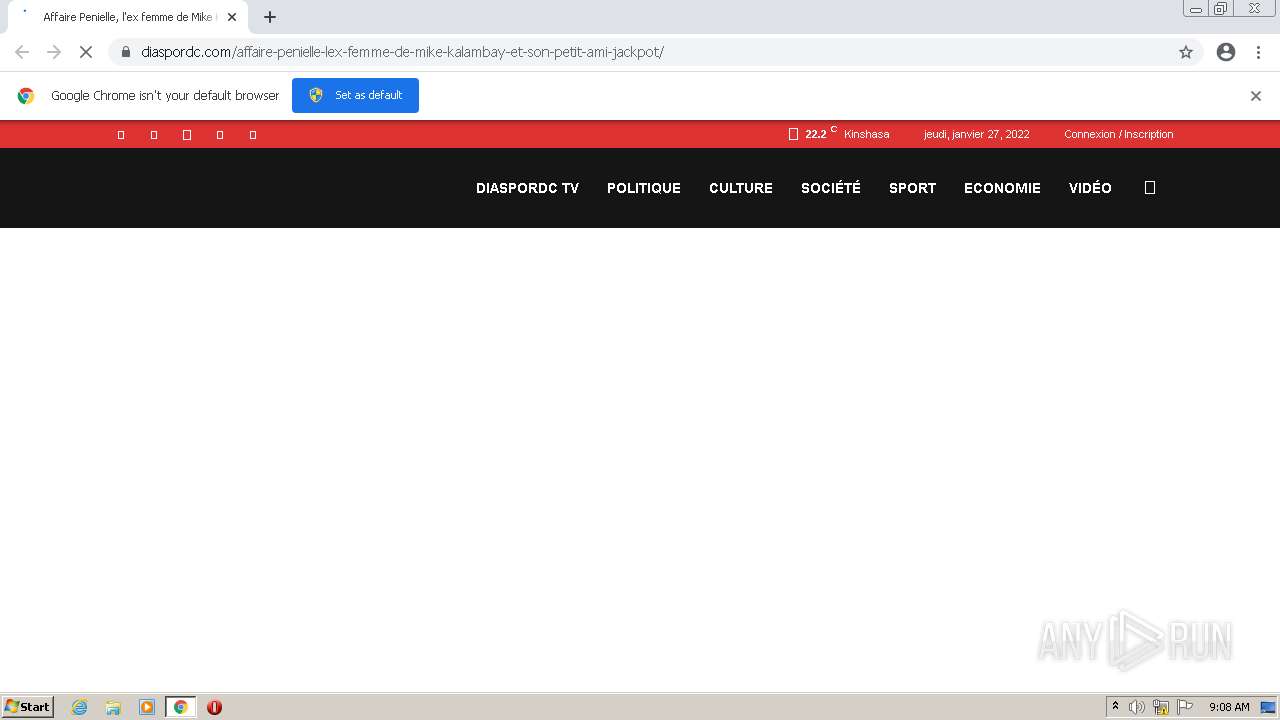Go back to the previous page

(22, 52)
